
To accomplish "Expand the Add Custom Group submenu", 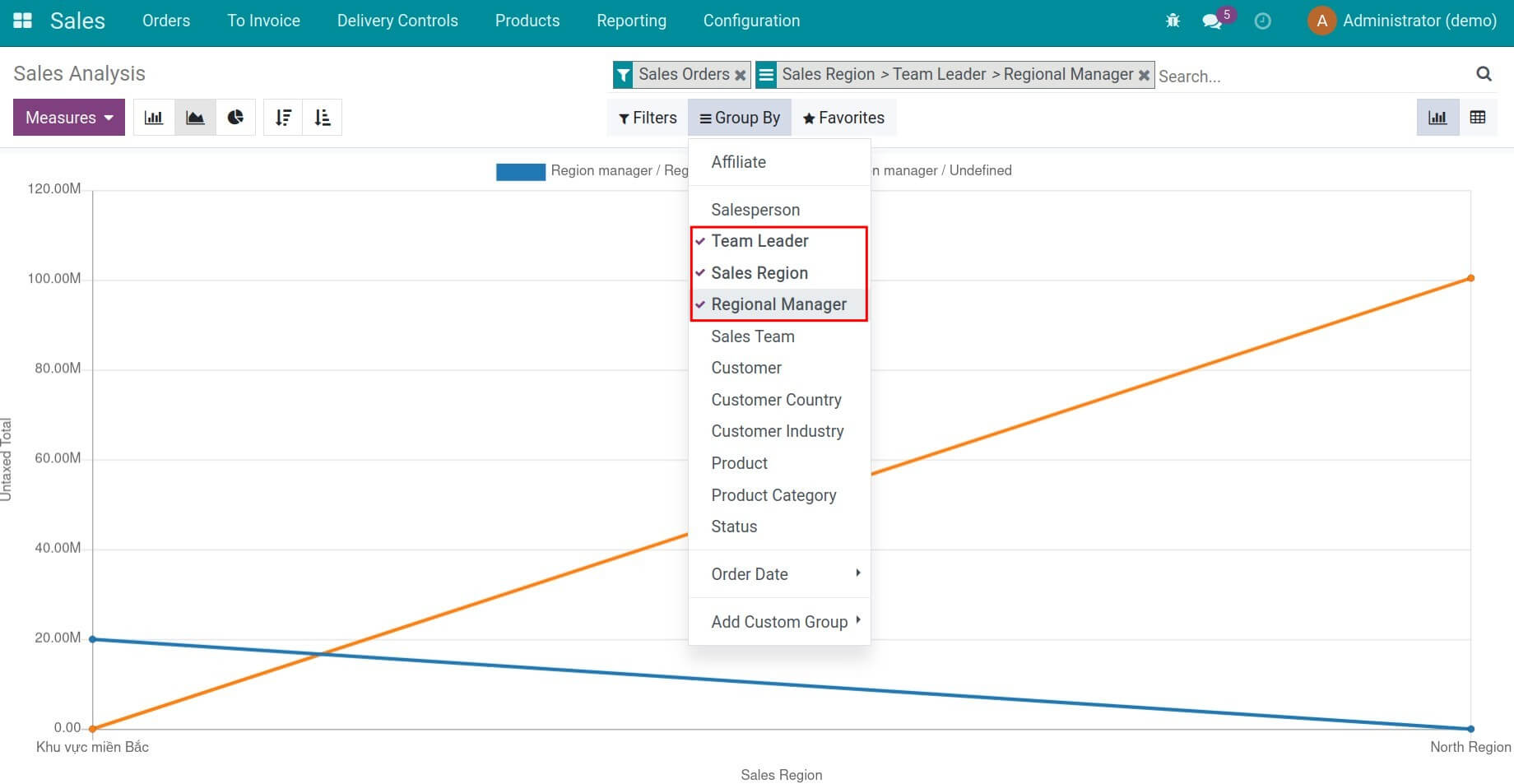I will 778,621.
